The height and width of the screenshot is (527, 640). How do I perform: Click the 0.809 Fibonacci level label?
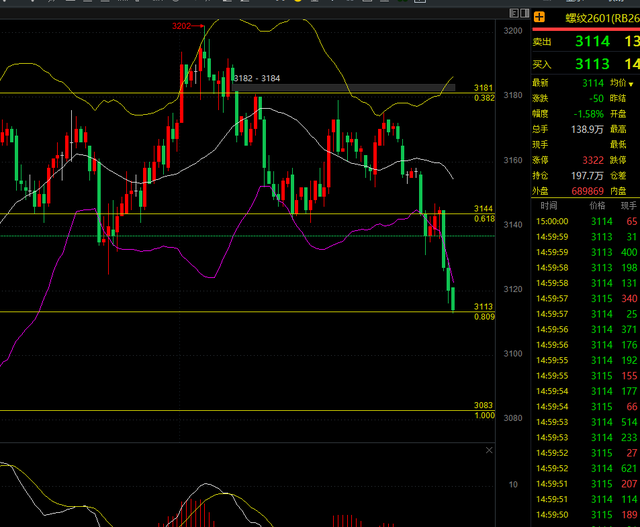point(484,317)
